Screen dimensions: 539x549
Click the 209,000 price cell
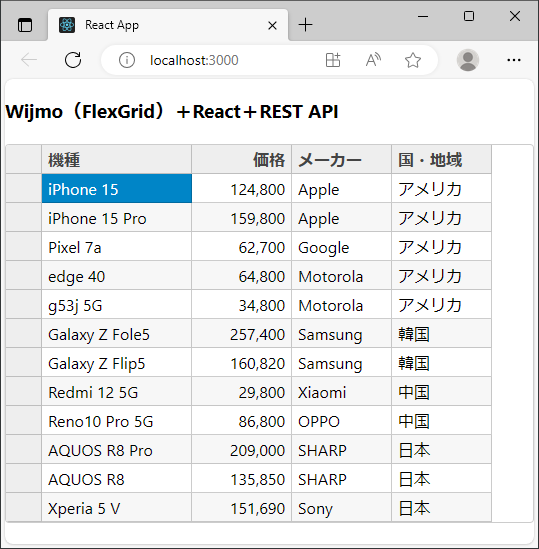point(242,450)
